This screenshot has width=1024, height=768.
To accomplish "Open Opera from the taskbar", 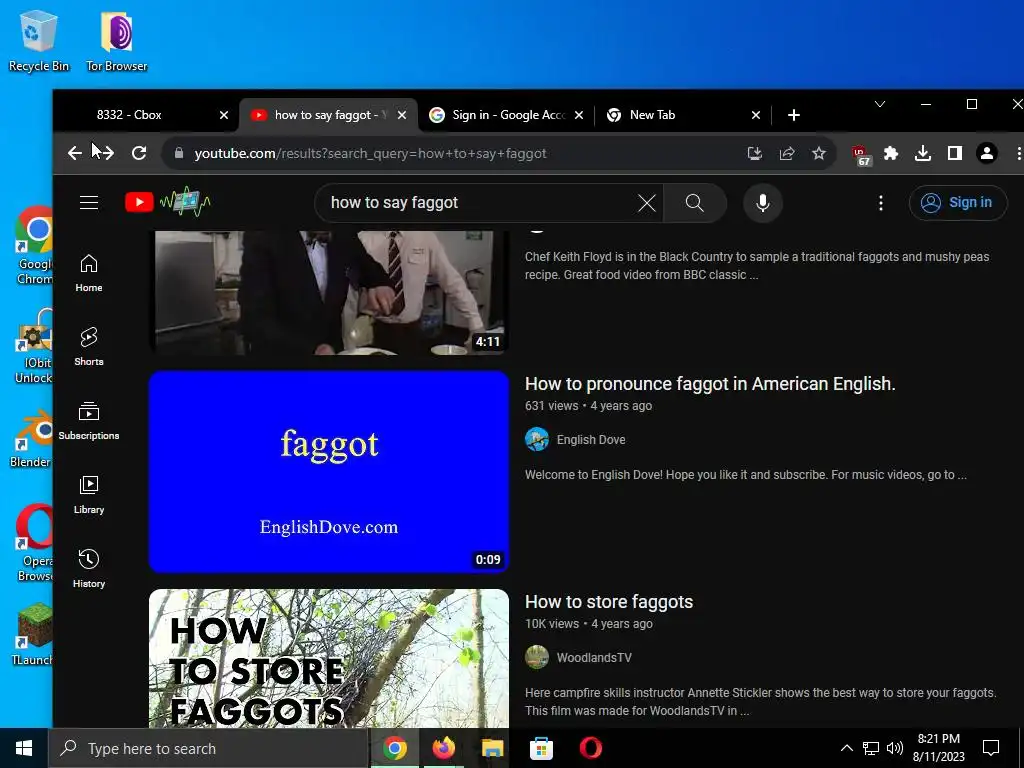I will click(x=590, y=748).
